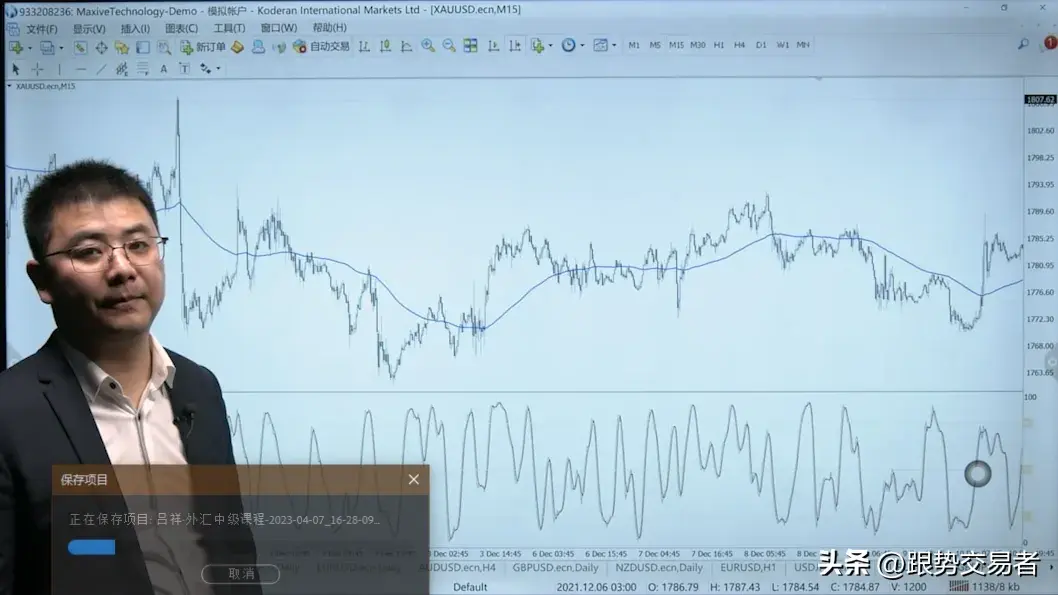Image resolution: width=1058 pixels, height=595 pixels.
Task: Click the 新订单 New Order button
Action: point(202,47)
